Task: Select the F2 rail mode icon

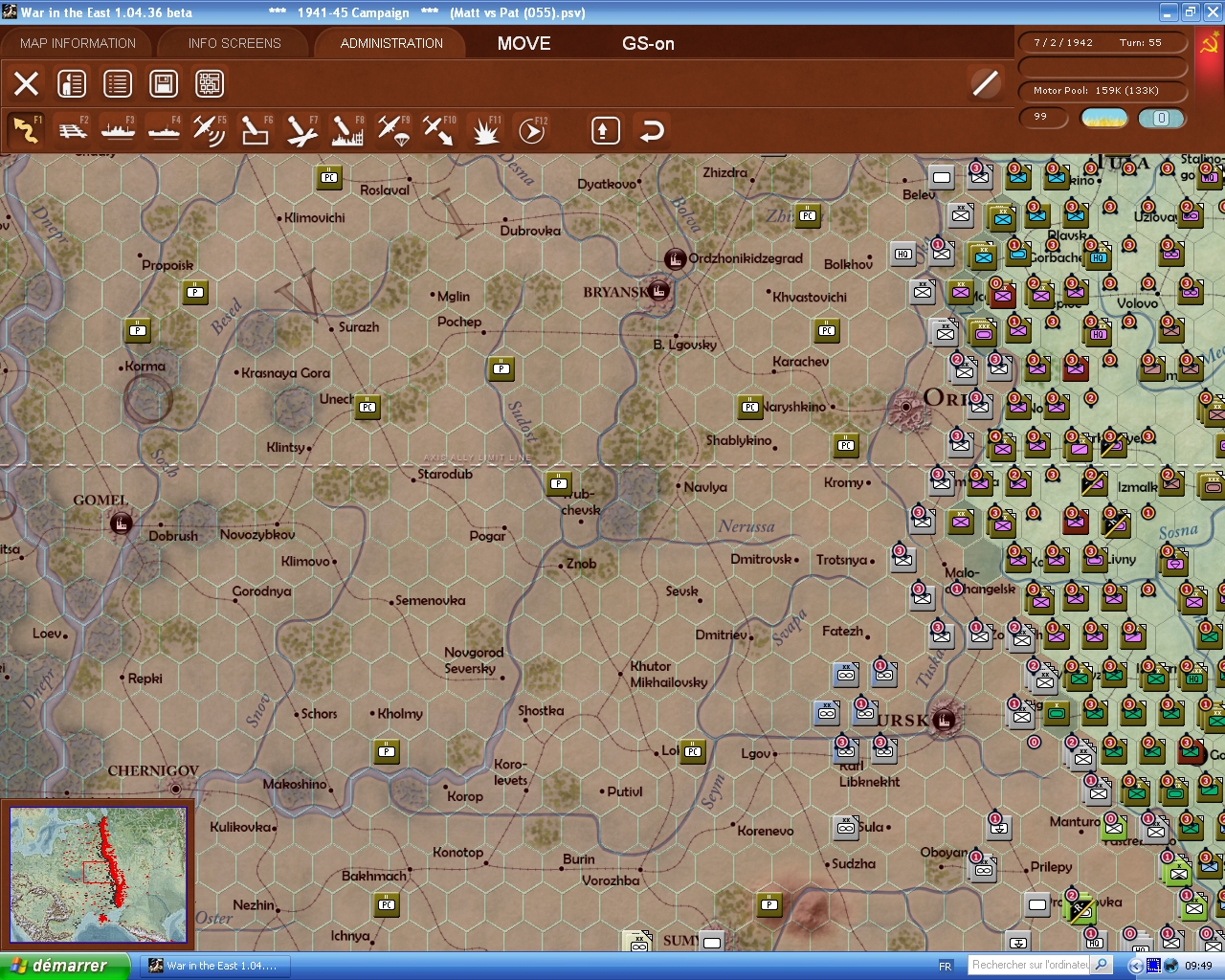Action: pyautogui.click(x=73, y=130)
